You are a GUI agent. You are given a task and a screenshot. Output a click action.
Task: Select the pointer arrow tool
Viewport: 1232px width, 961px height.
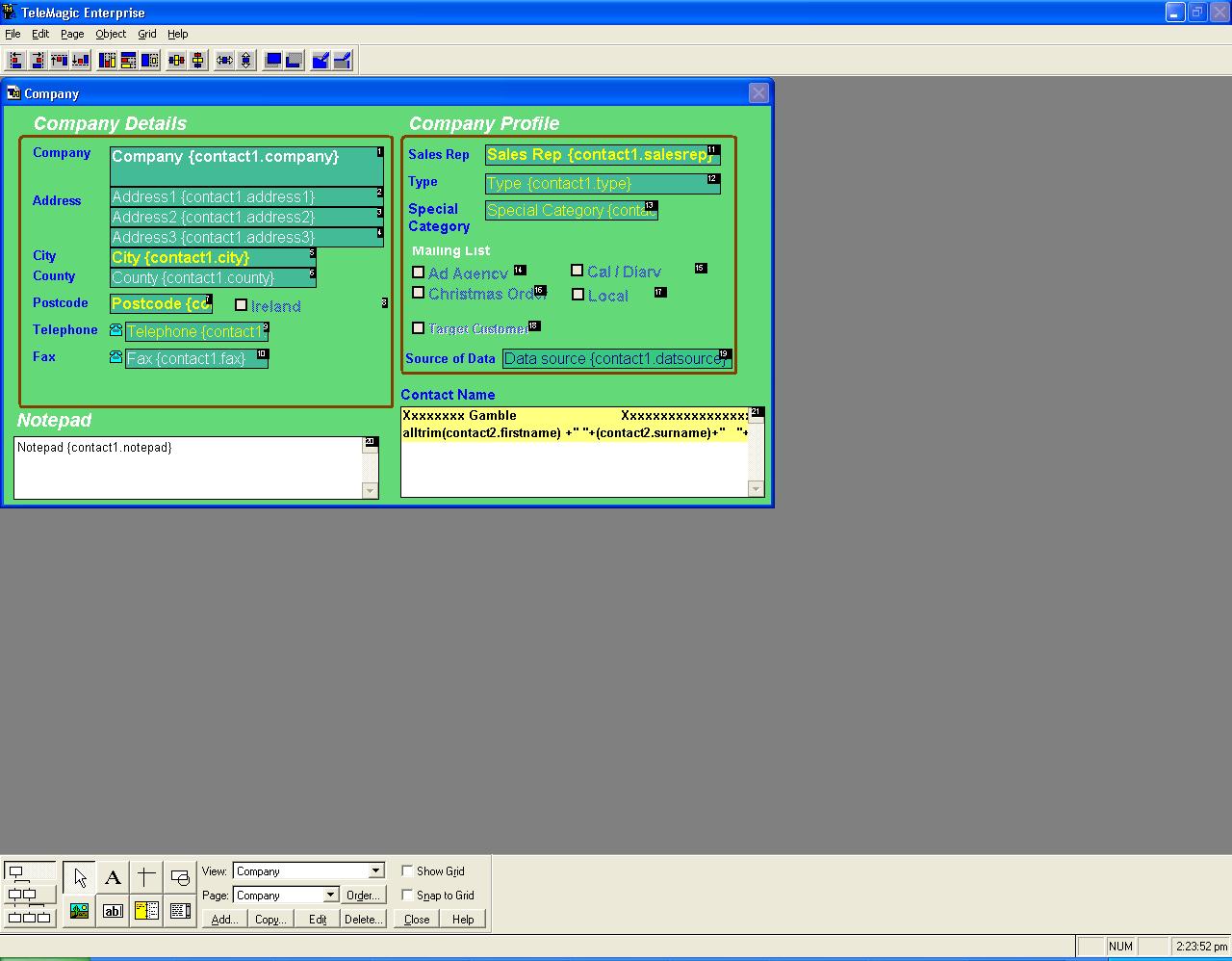pyautogui.click(x=80, y=877)
